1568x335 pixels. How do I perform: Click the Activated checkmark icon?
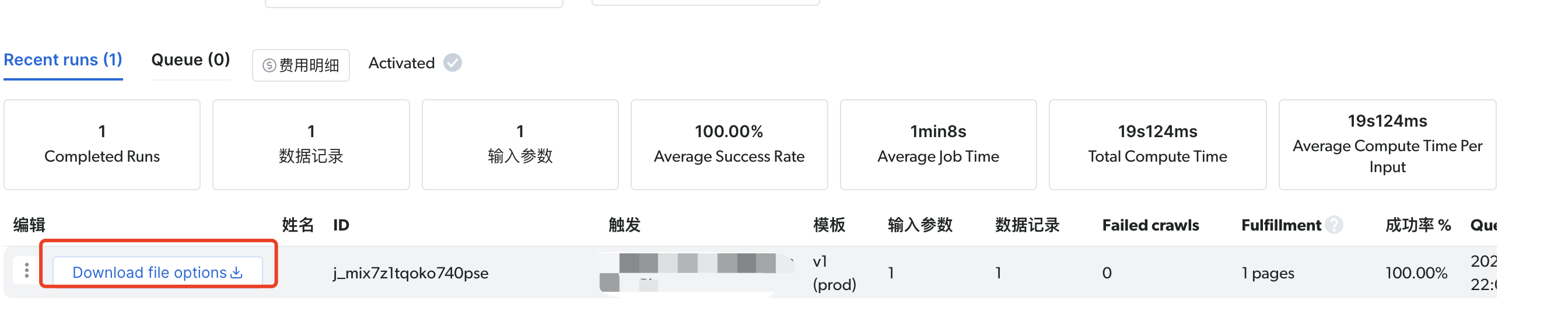(452, 62)
